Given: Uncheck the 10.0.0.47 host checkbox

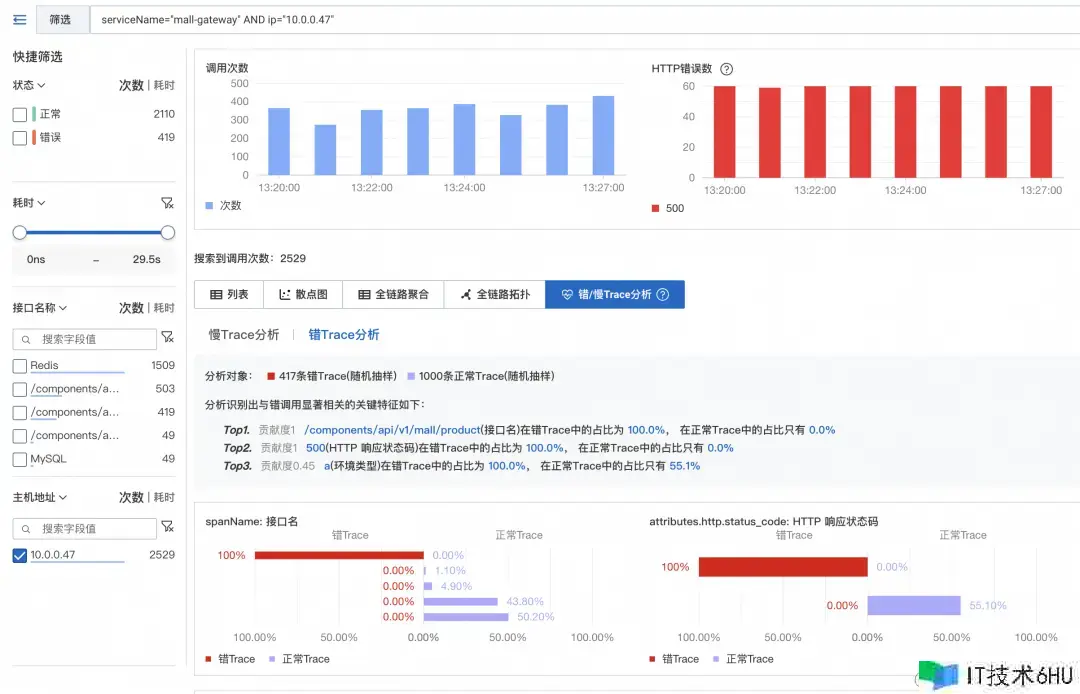Looking at the screenshot, I should pos(20,555).
